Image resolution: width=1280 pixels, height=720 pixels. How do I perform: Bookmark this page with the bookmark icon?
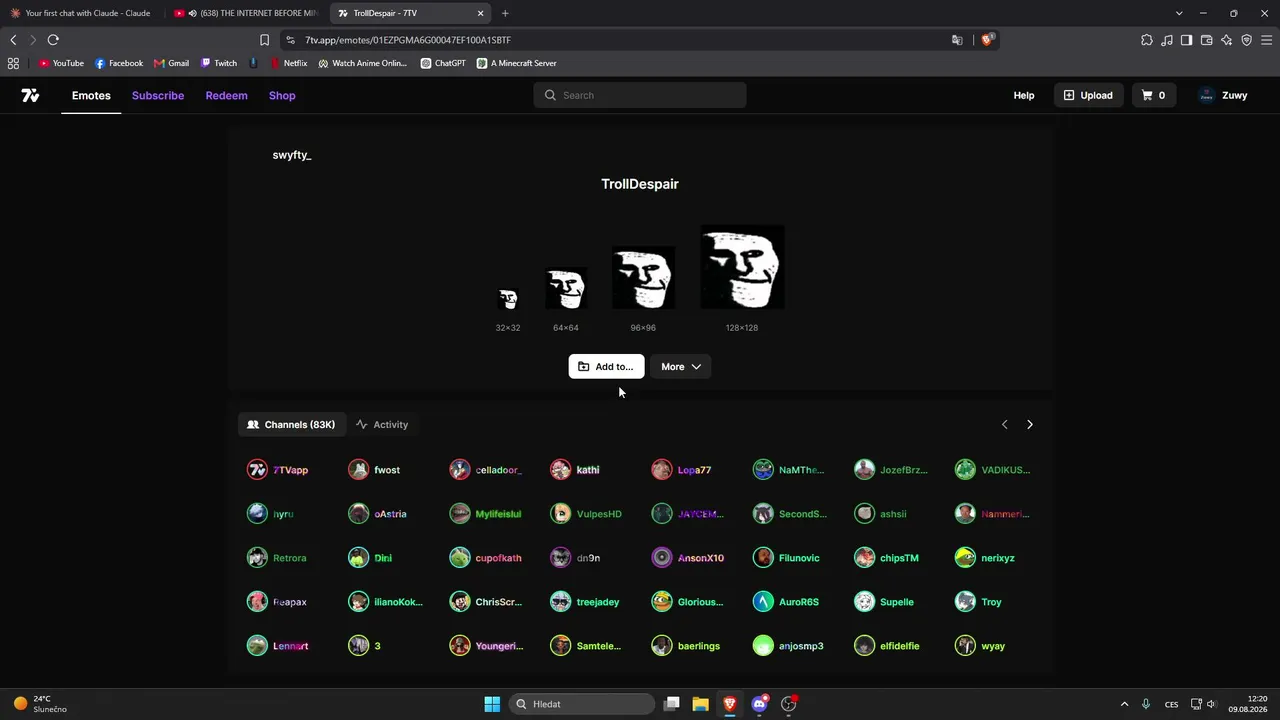264,40
